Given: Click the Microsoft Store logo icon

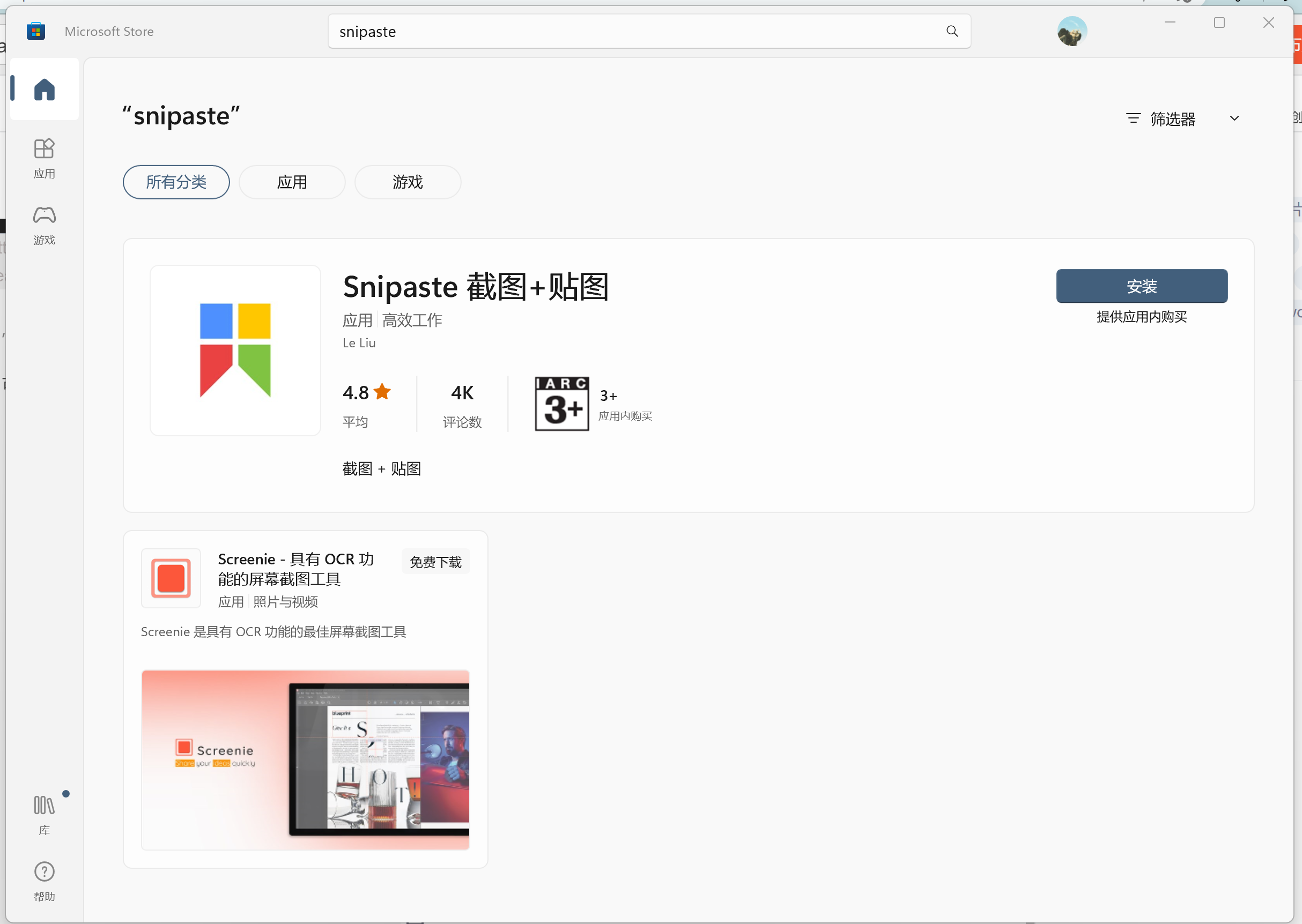Looking at the screenshot, I should (36, 31).
